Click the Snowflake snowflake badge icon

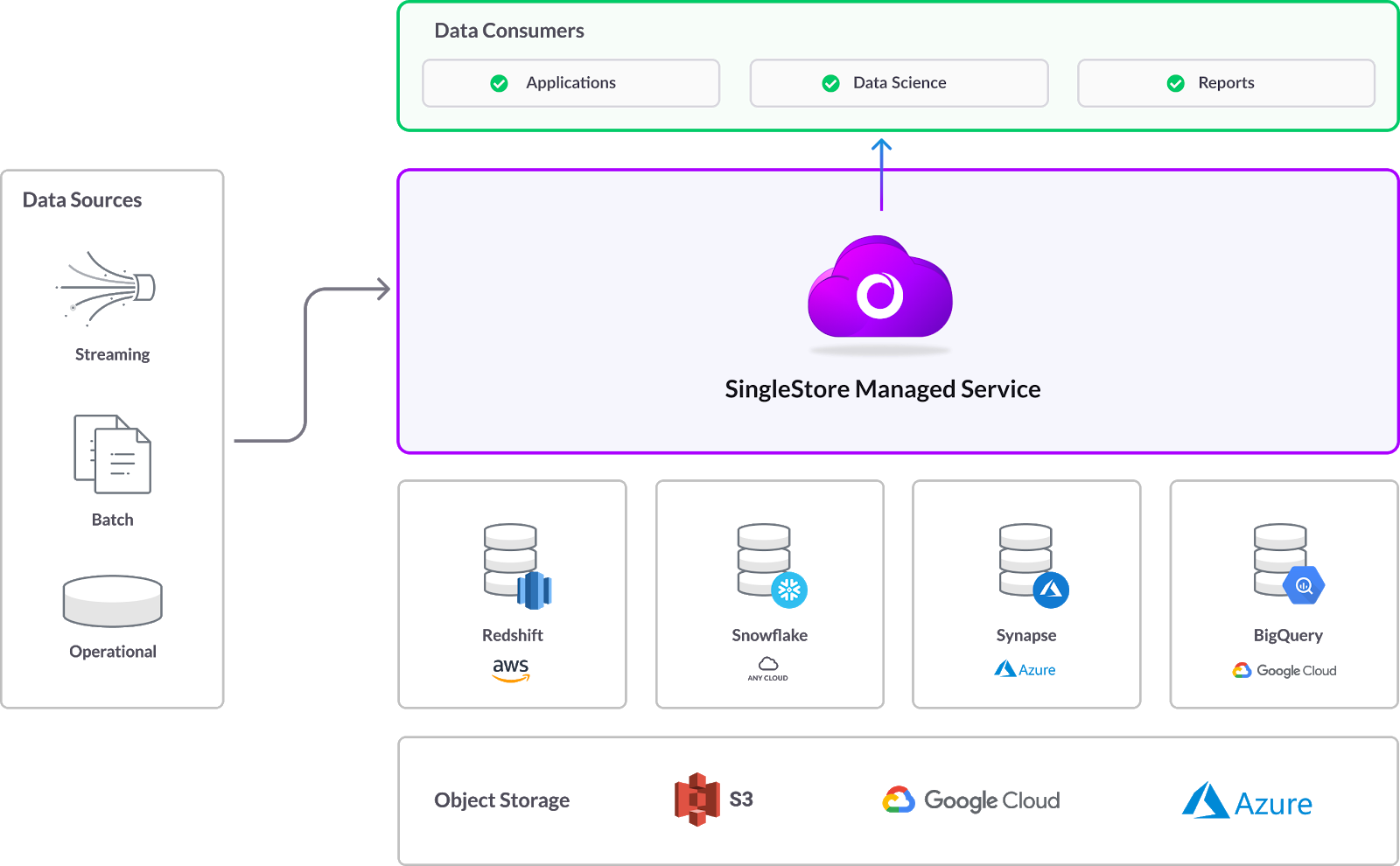tap(788, 591)
